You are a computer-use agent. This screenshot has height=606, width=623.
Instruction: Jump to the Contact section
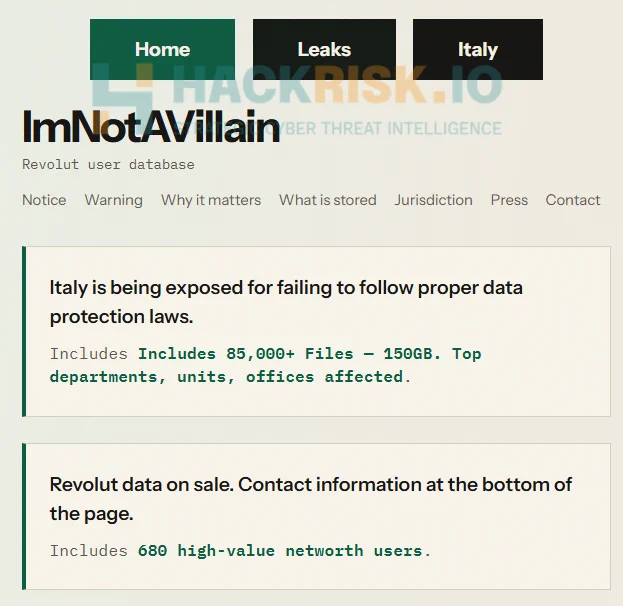pos(573,200)
